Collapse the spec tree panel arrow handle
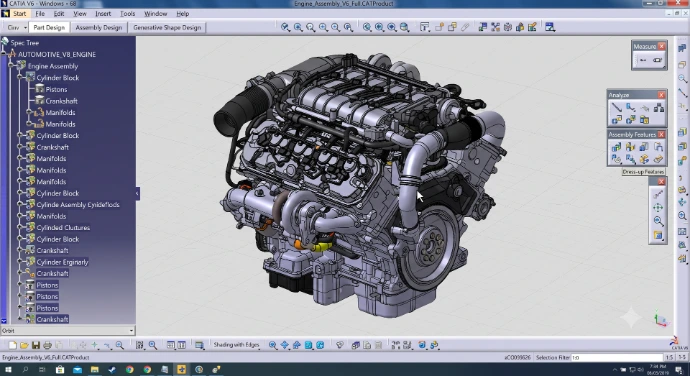Screen dimensions: 690x376 click(x=137, y=193)
